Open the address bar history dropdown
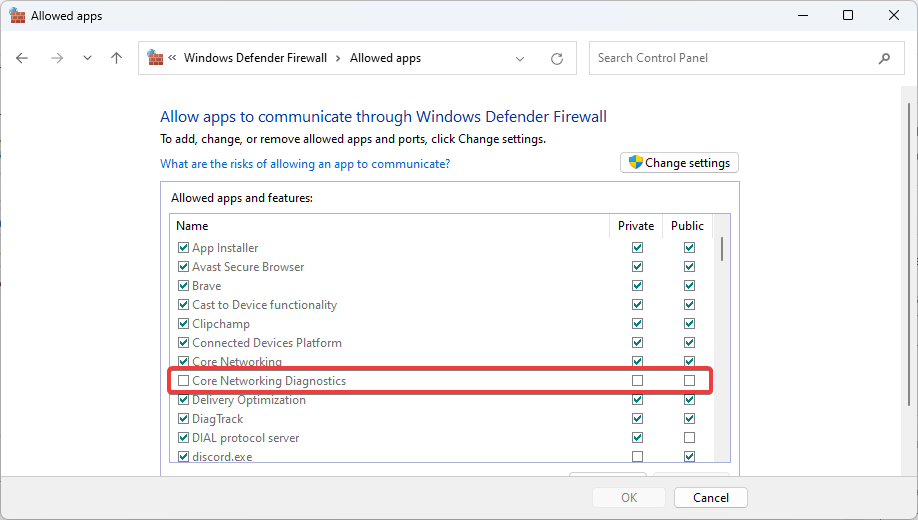This screenshot has height=520, width=918. [x=520, y=59]
